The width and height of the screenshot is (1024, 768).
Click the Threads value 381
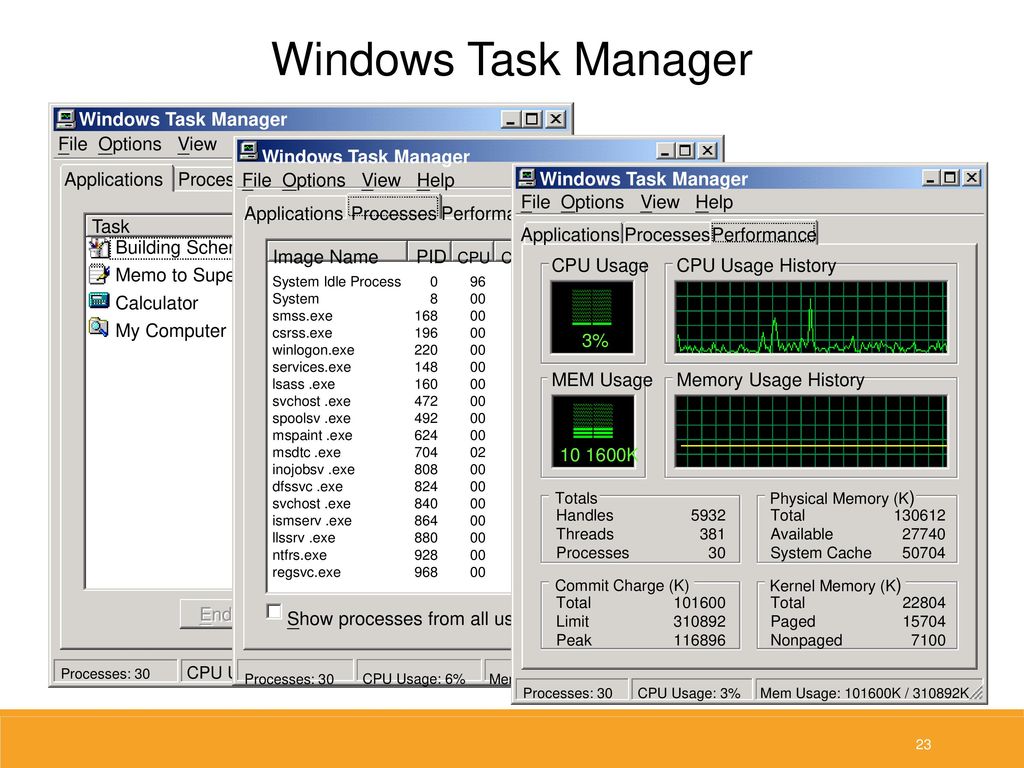(712, 534)
